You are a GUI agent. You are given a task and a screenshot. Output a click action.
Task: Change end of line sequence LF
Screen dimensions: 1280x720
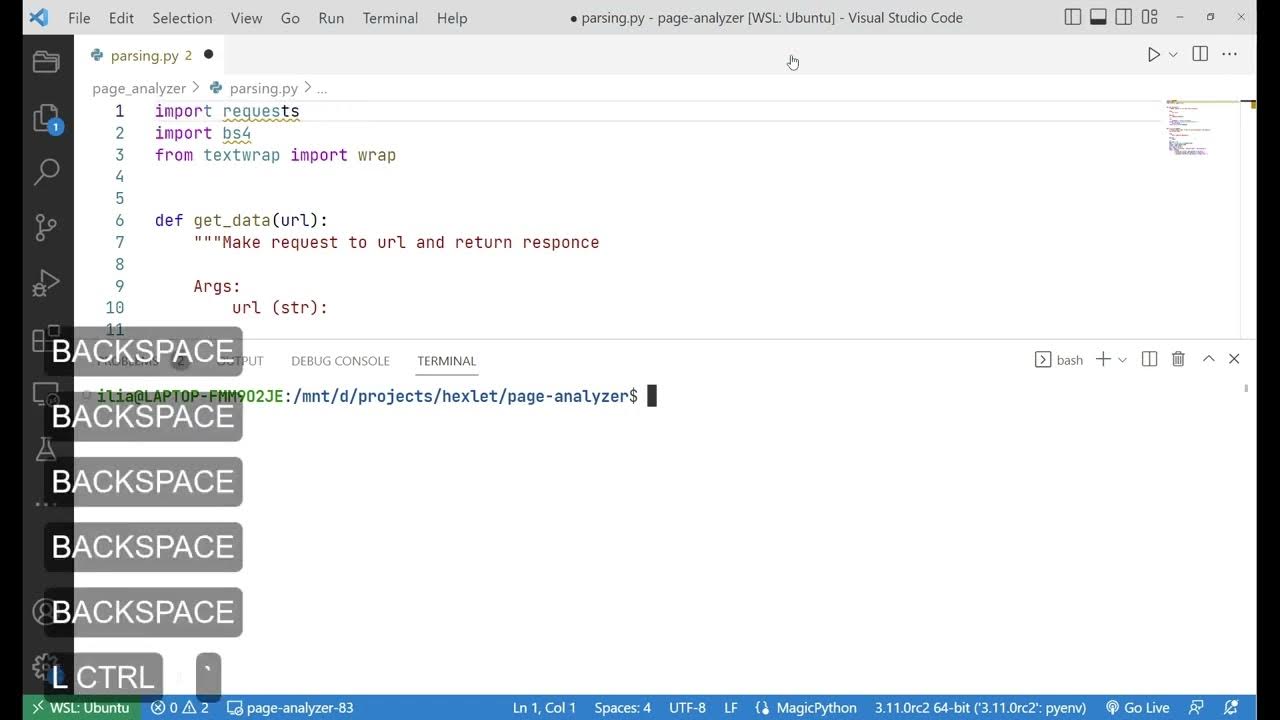click(x=731, y=707)
